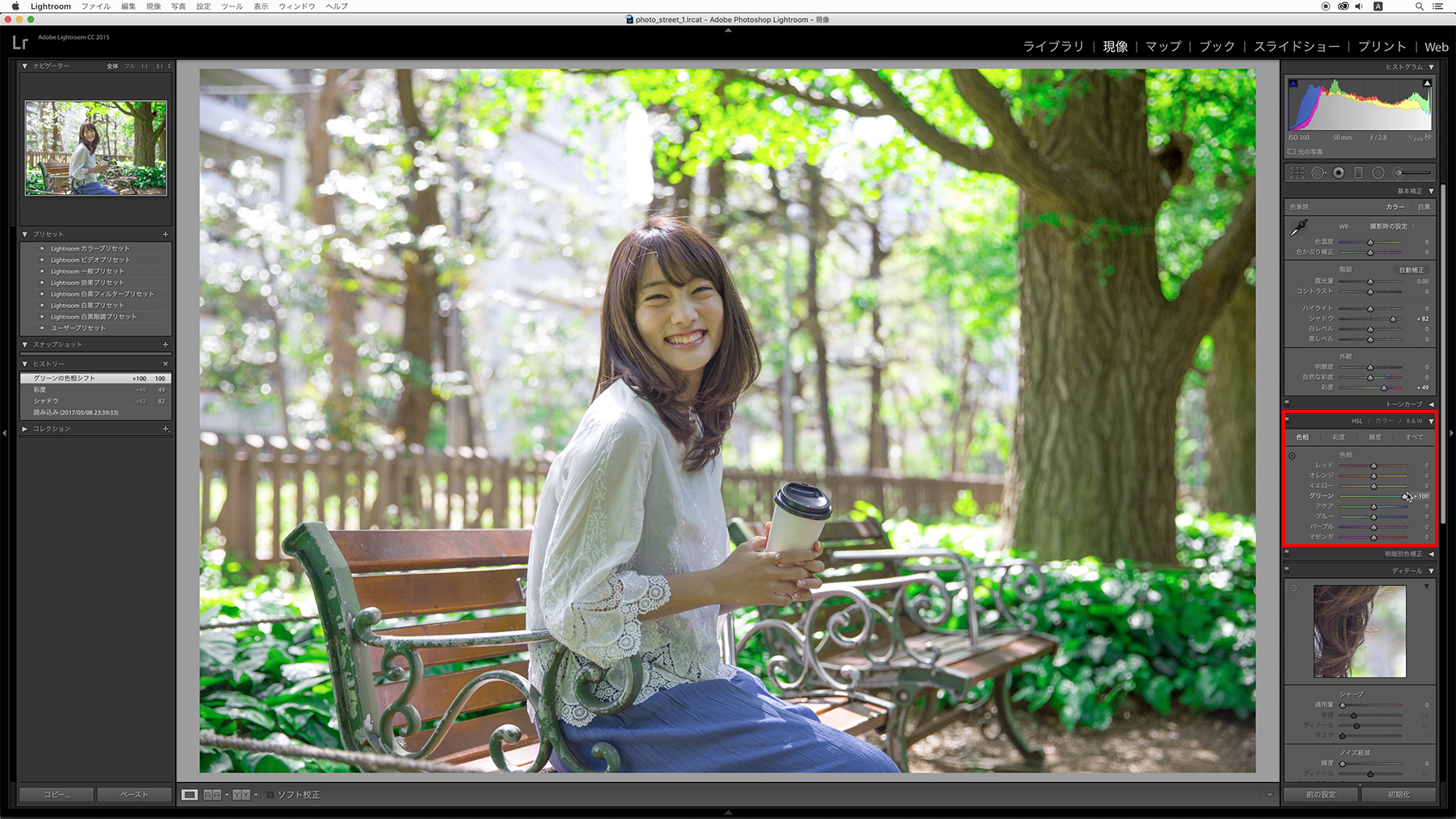
Task: Toggle highlight clipping indicator in histogram
Action: pyautogui.click(x=1427, y=83)
